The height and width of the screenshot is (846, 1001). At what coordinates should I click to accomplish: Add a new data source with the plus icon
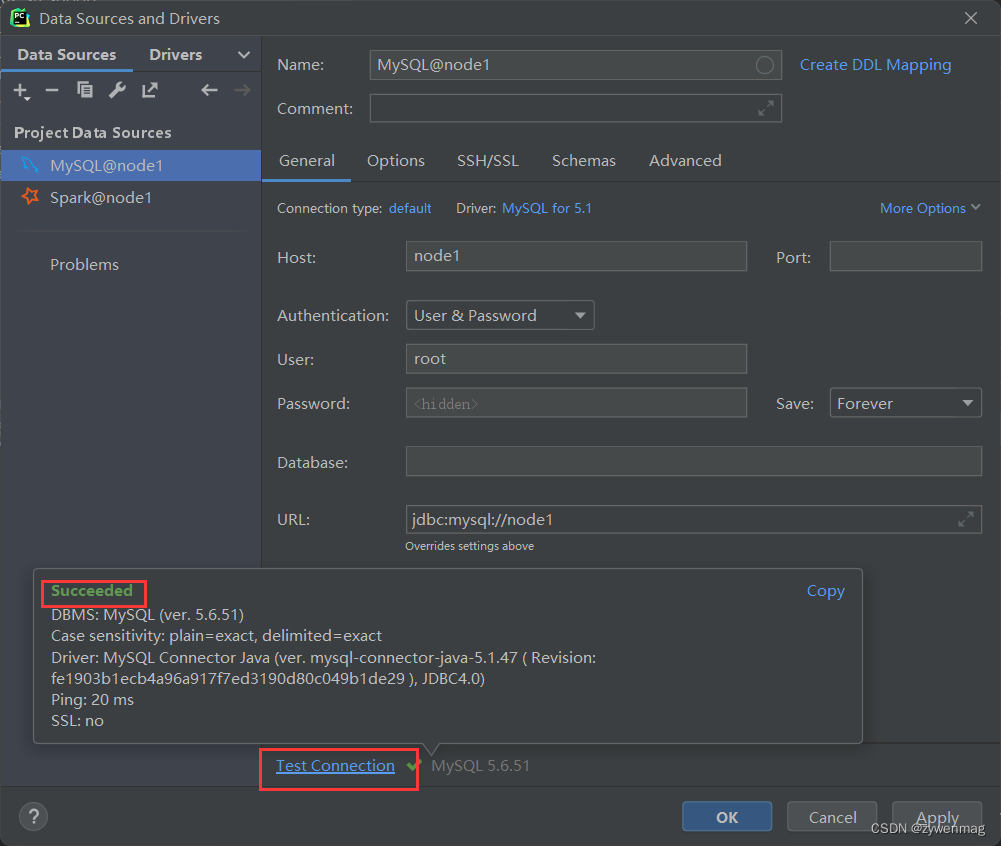click(x=21, y=91)
